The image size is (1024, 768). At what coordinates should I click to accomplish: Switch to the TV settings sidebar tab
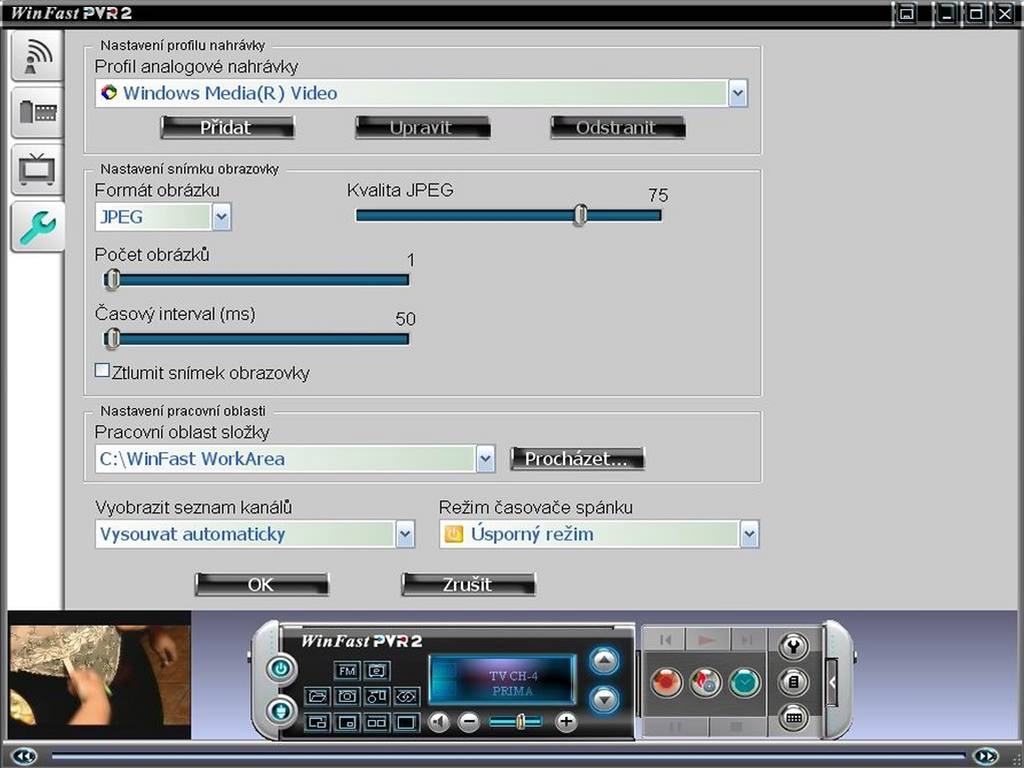pyautogui.click(x=37, y=169)
